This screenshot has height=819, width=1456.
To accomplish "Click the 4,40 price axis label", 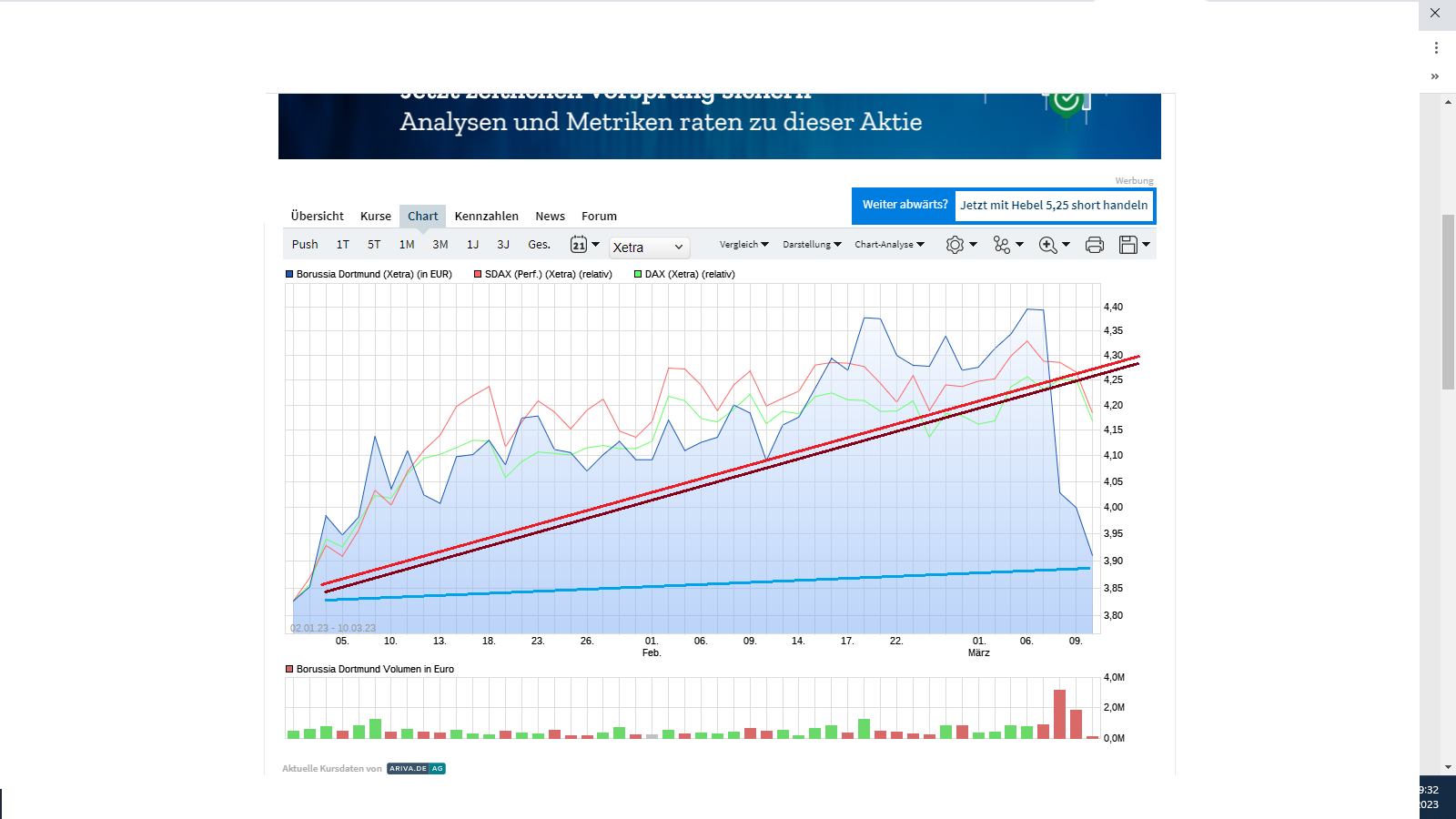I will 1114,308.
